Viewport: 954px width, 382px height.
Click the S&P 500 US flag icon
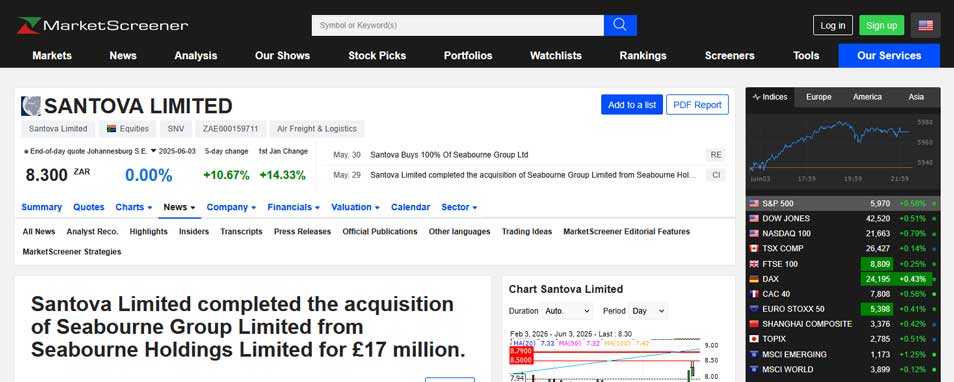[754, 203]
